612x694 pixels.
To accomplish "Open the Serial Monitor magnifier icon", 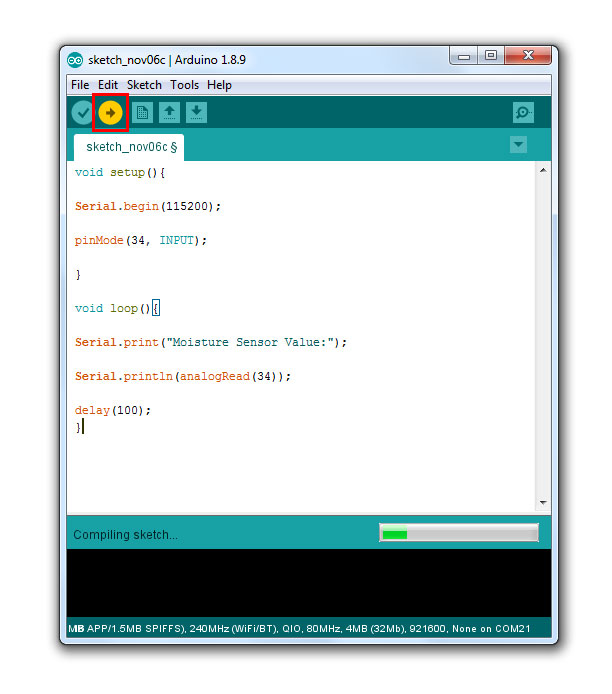I will tap(523, 112).
